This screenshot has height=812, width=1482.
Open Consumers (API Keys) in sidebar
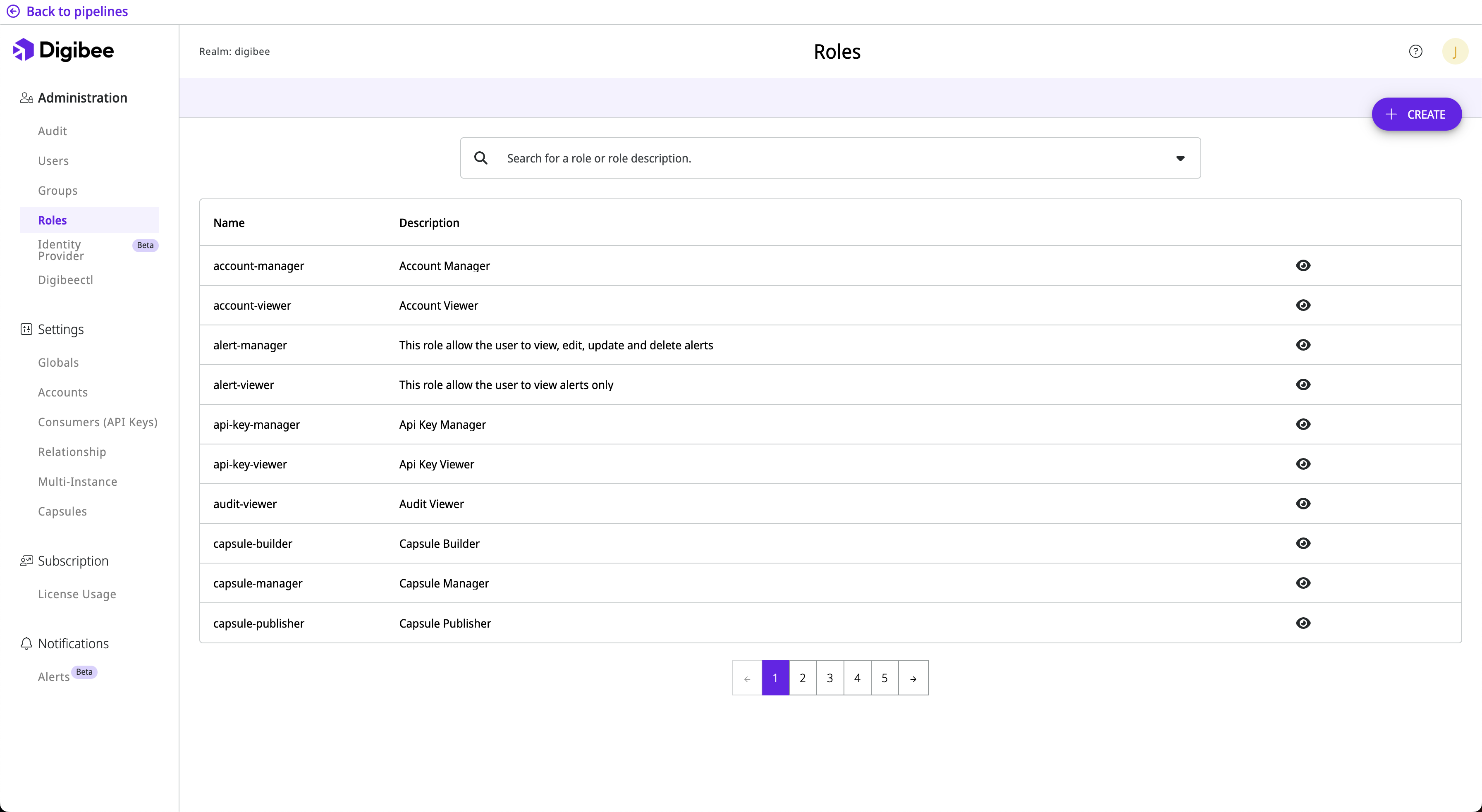coord(97,422)
